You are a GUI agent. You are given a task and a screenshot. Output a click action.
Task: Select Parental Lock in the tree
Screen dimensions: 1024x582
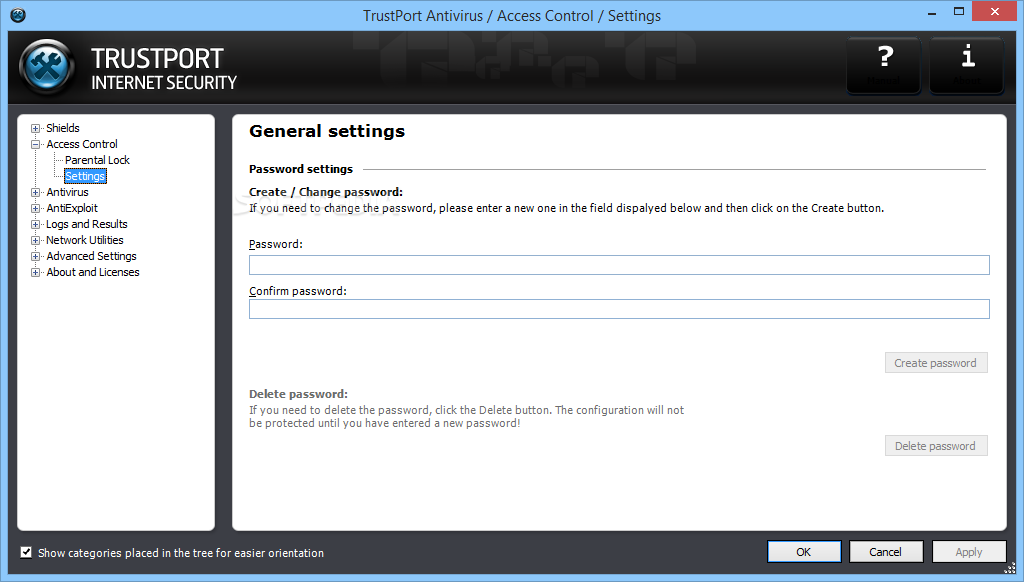point(97,160)
